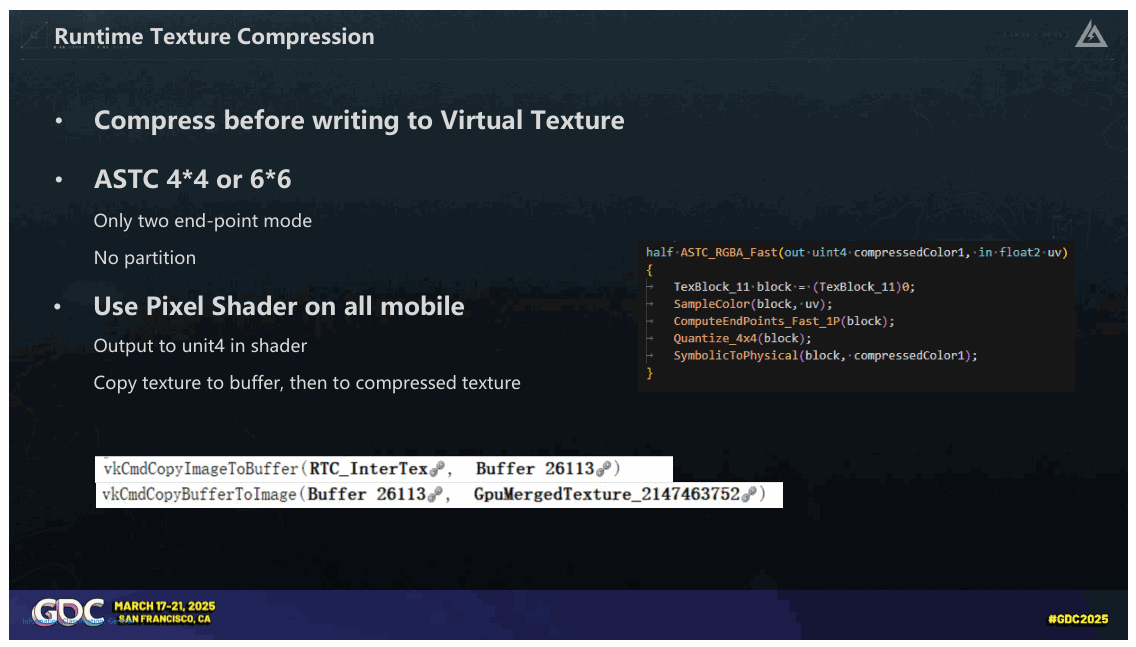Viewport: 1136px width, 647px height.
Task: Click the GpuMergedTexture_2147463752 argument name
Action: tap(607, 495)
